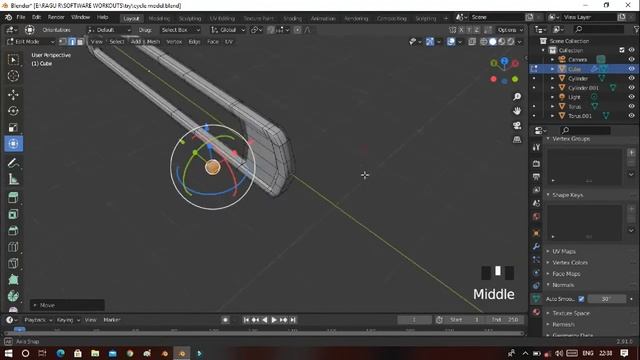Select the Measure tool
Screen dimensions: 640x360
[13, 179]
